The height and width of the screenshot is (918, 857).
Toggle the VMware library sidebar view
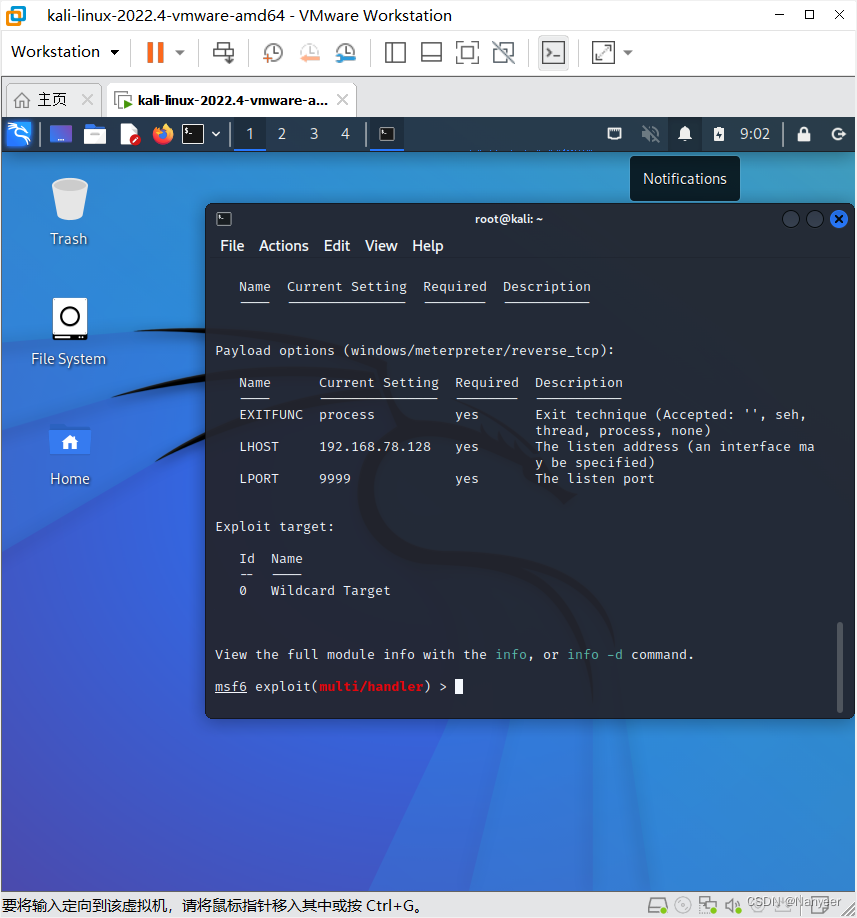coord(395,52)
